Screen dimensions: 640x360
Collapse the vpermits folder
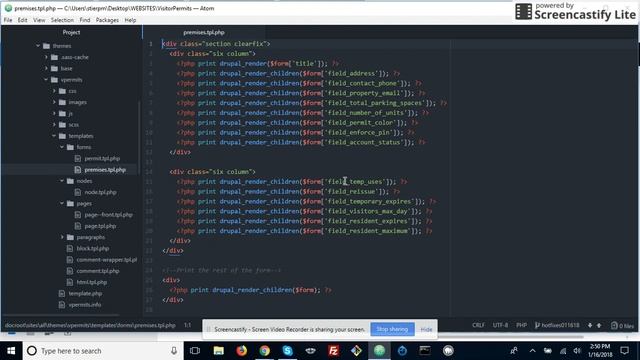pyautogui.click(x=46, y=80)
